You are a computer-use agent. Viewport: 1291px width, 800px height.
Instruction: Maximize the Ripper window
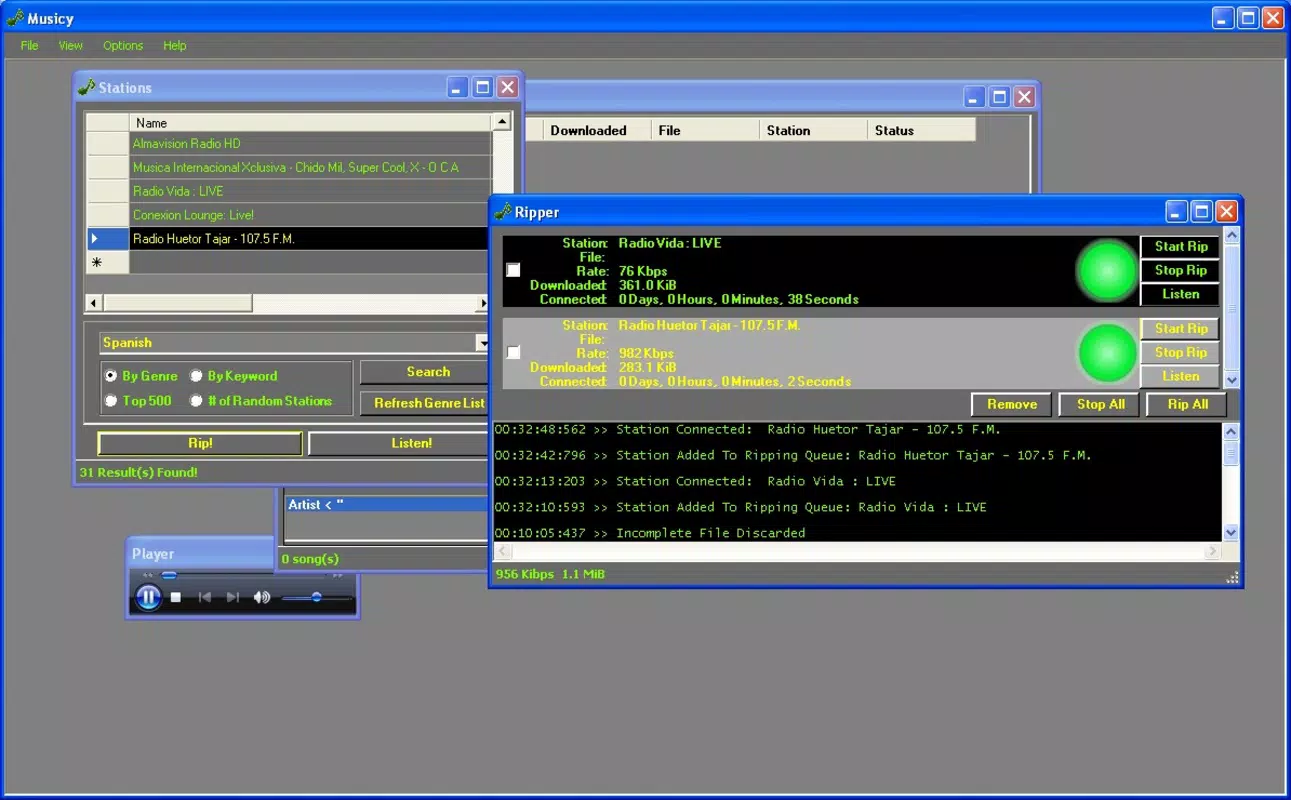coord(1201,211)
